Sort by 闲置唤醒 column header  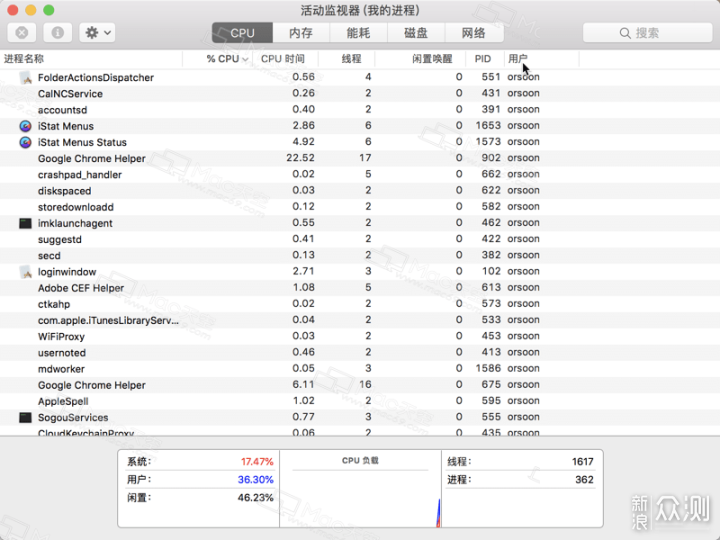tap(421, 59)
